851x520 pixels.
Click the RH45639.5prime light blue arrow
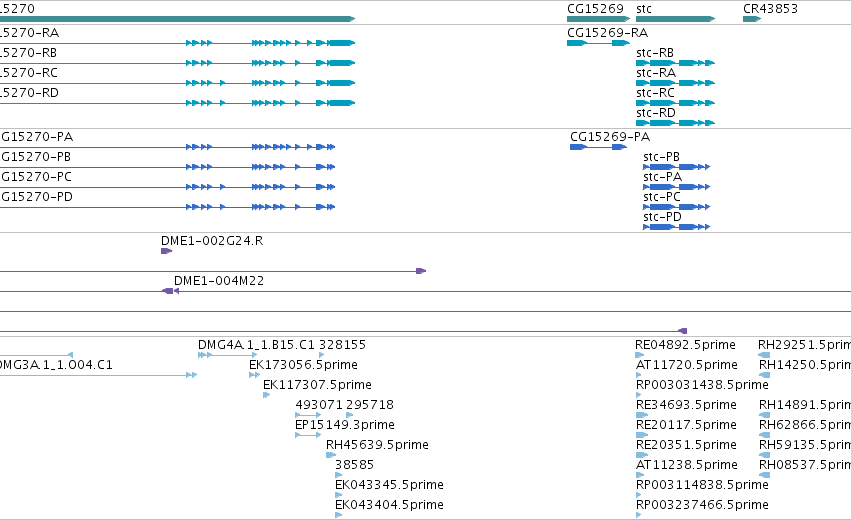pos(331,455)
